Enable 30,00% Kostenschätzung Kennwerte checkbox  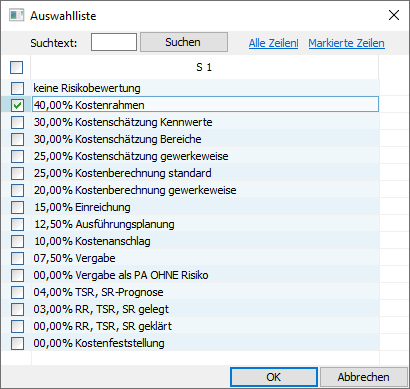[17, 122]
